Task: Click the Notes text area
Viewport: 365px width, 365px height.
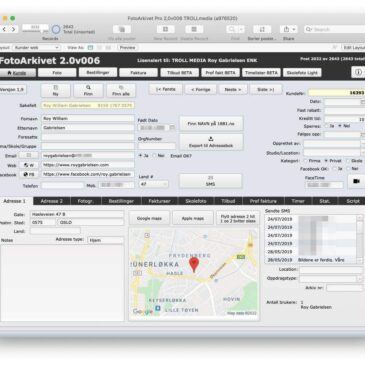Action: coord(62,283)
